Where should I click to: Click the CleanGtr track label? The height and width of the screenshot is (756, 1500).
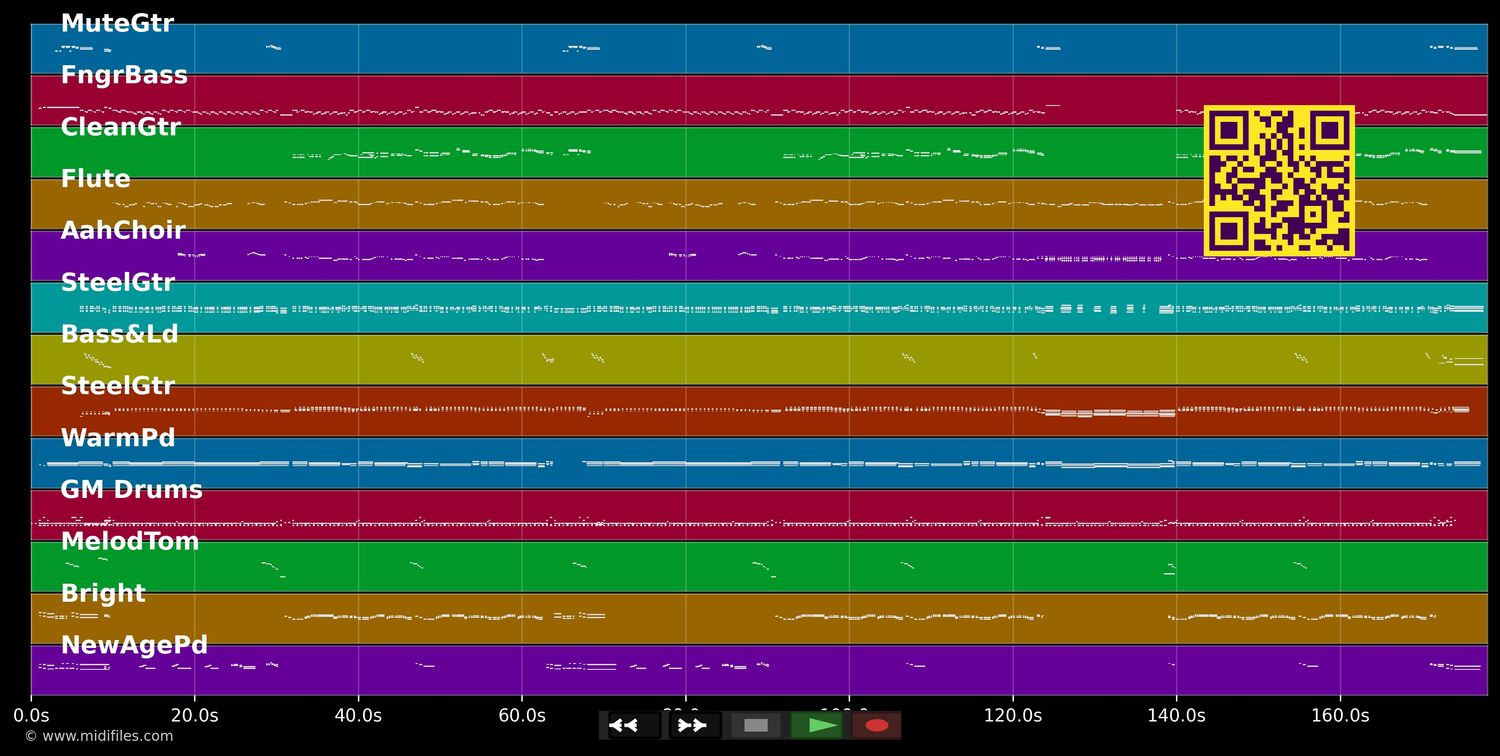(x=120, y=128)
